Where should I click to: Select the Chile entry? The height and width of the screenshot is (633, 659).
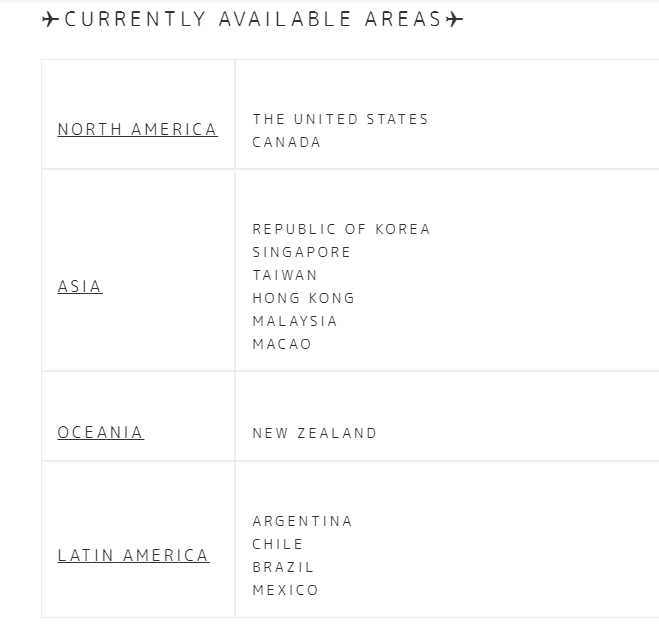(x=277, y=544)
